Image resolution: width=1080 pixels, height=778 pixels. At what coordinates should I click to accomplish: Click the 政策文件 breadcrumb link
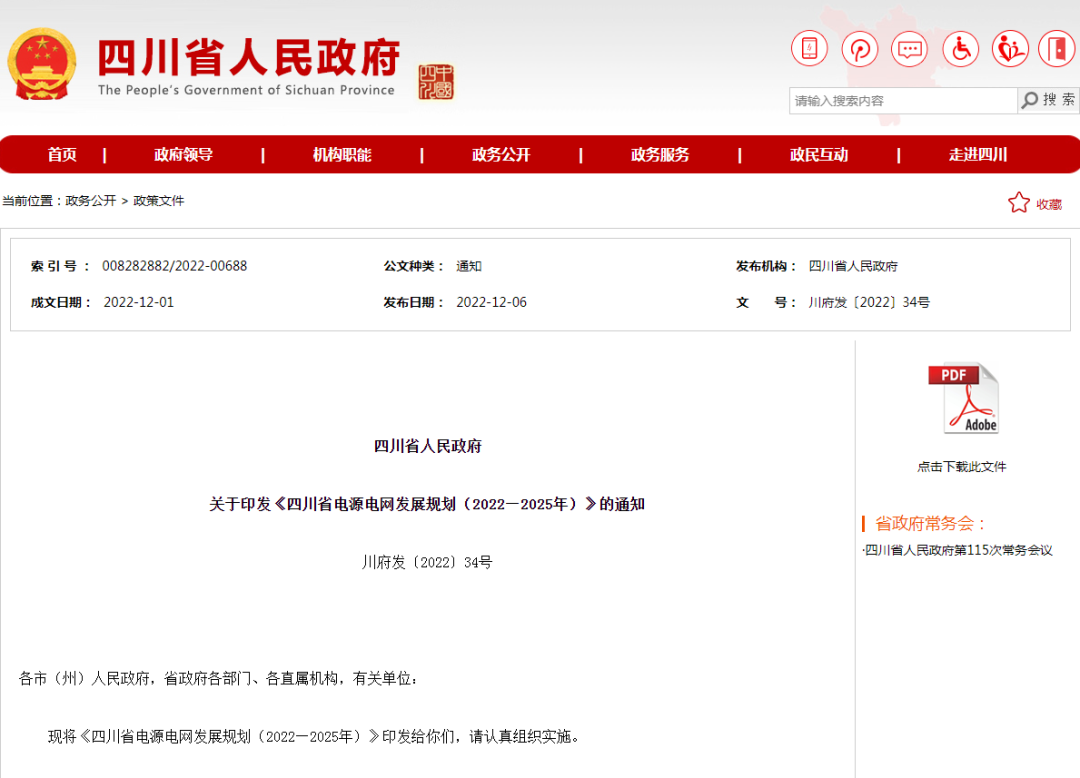159,201
